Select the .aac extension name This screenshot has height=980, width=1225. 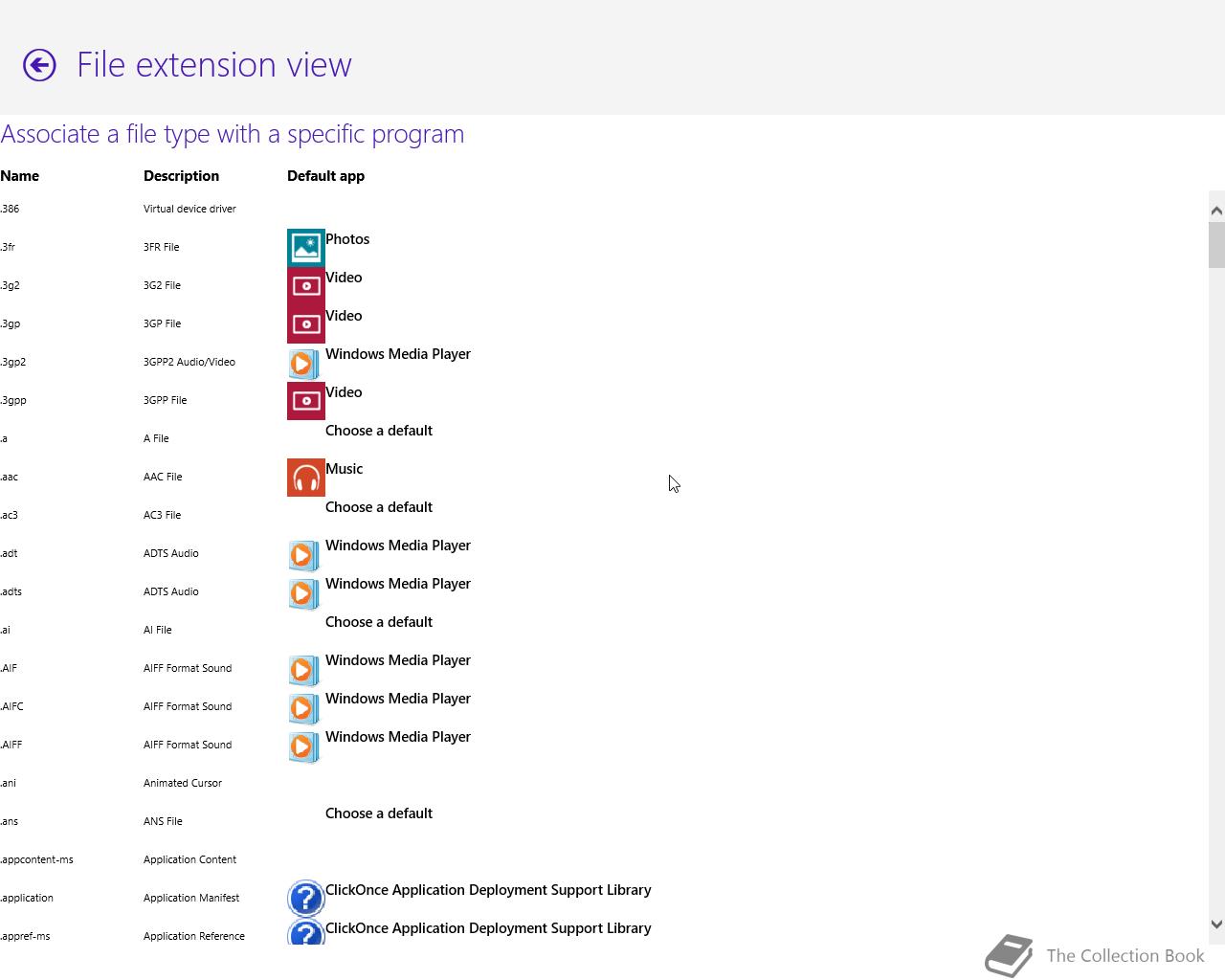click(x=10, y=477)
